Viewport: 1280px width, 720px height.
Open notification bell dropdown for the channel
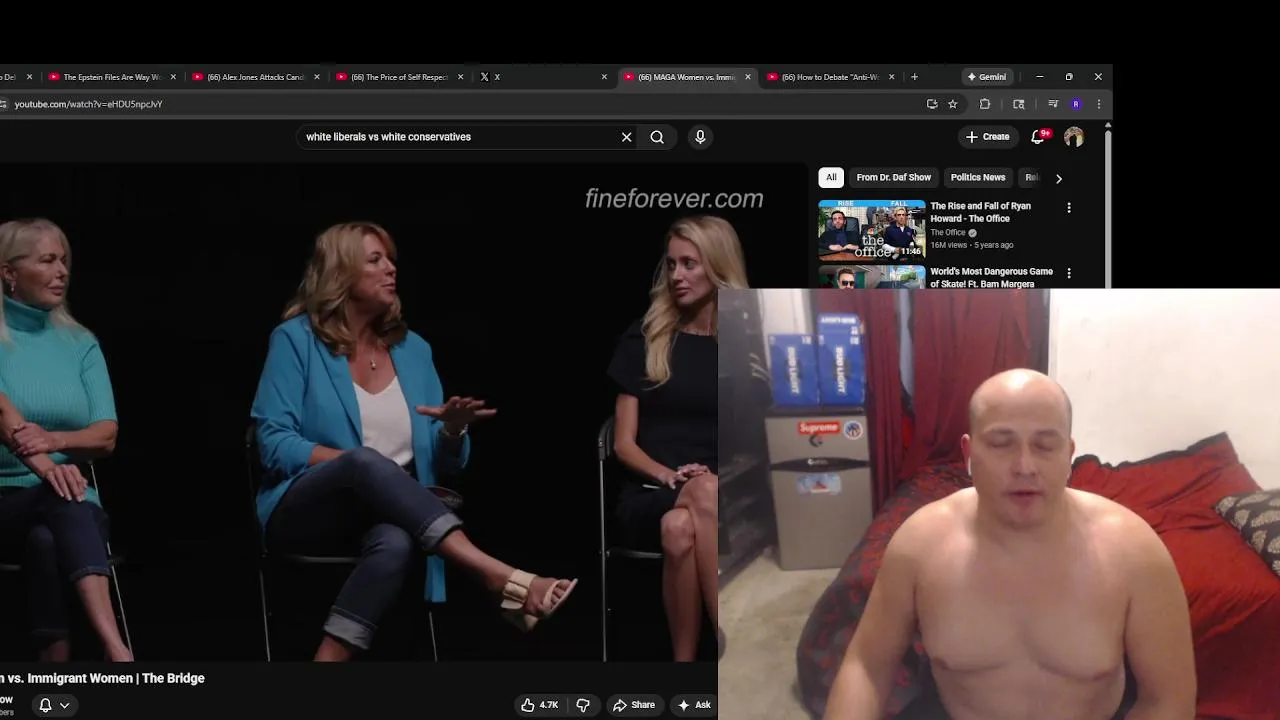pyautogui.click(x=54, y=705)
